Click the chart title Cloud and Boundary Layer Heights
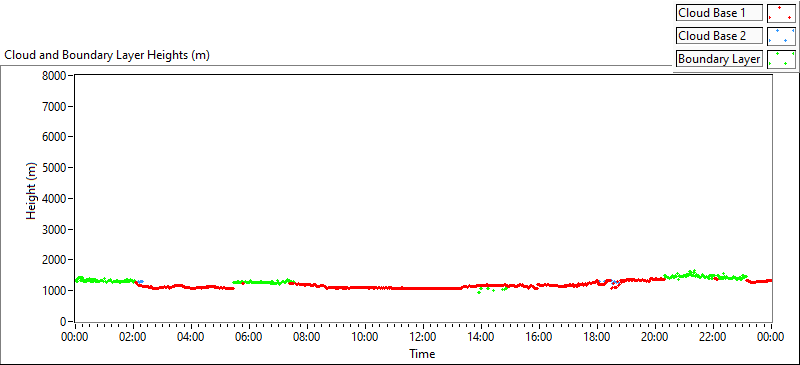 107,56
